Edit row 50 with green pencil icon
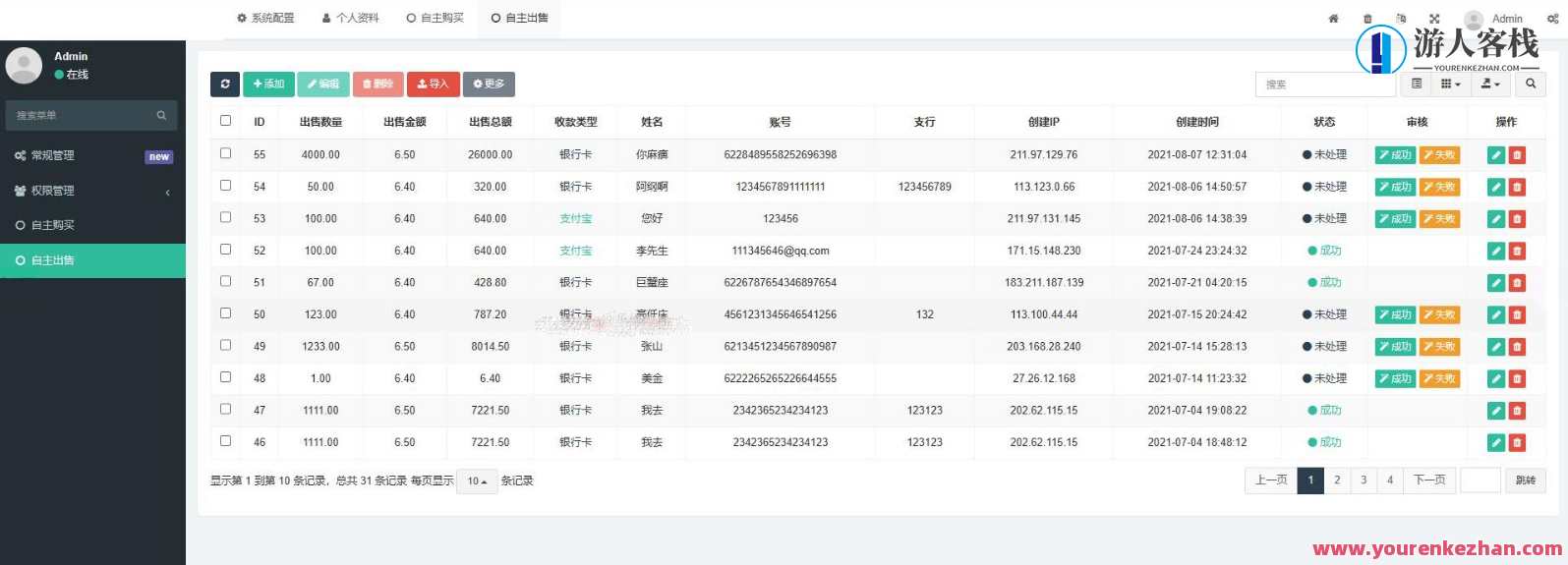Image resolution: width=1568 pixels, height=565 pixels. click(x=1496, y=314)
